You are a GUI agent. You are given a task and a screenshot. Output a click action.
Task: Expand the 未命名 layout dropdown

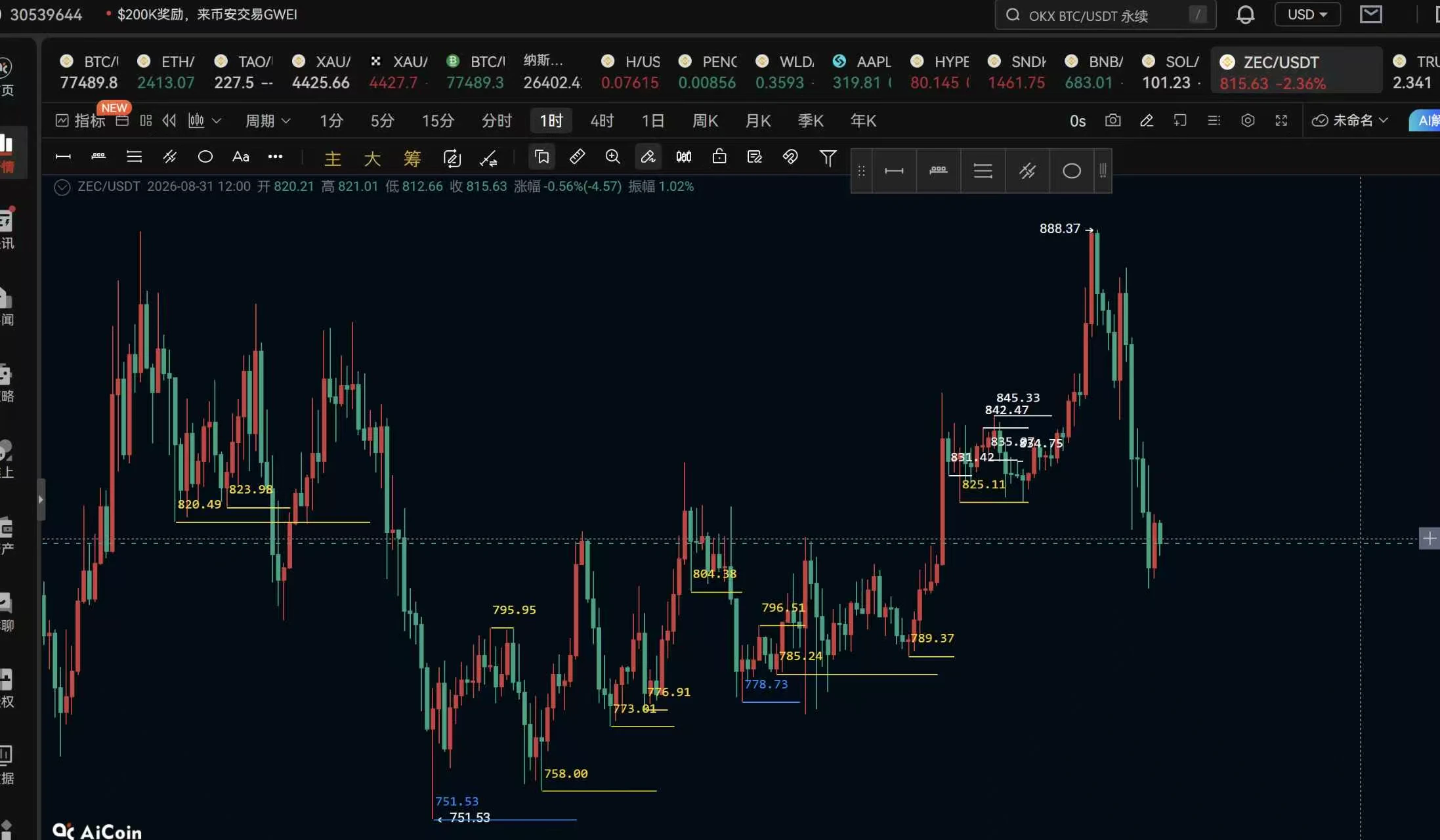tap(1349, 121)
